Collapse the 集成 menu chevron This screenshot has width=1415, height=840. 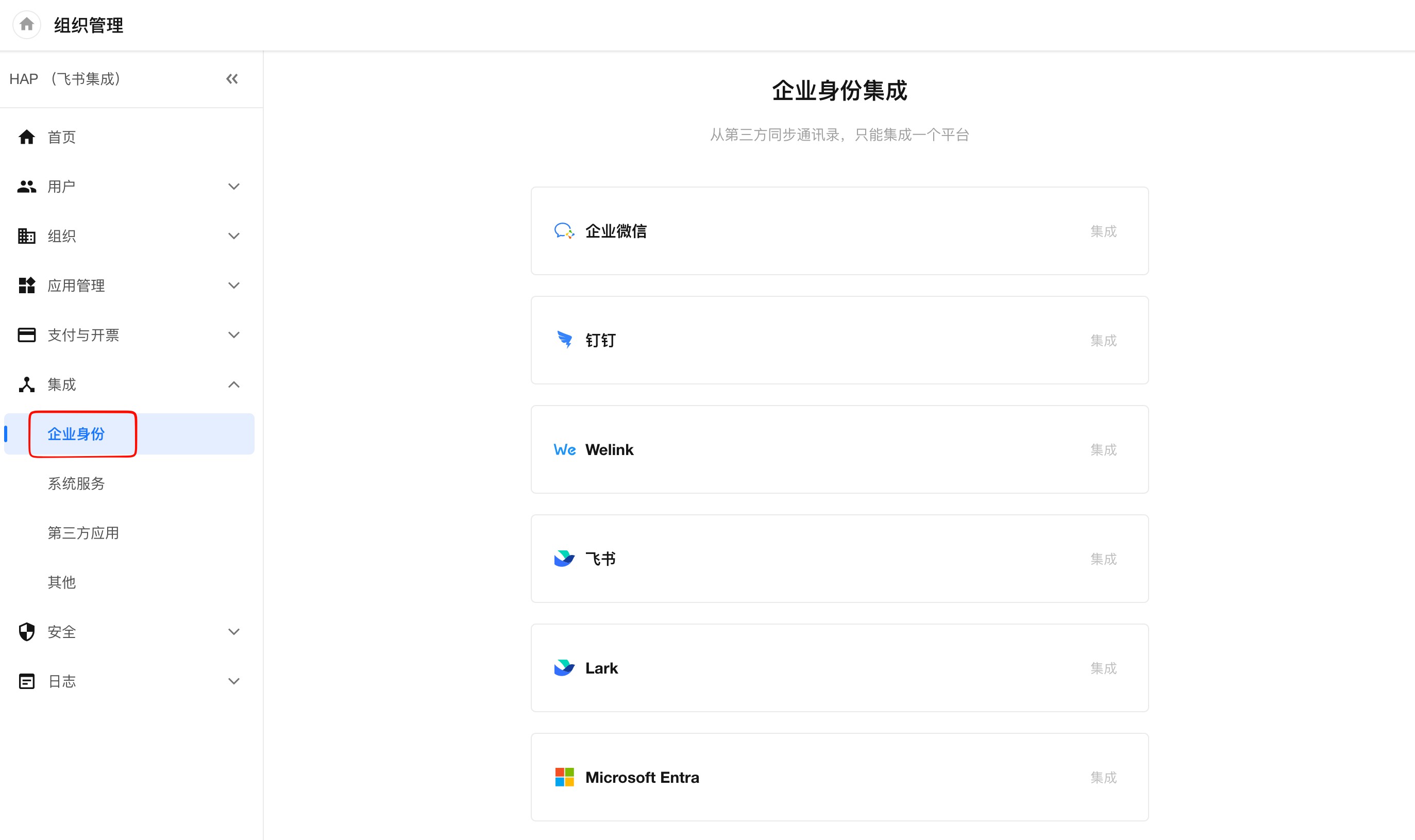[x=234, y=385]
